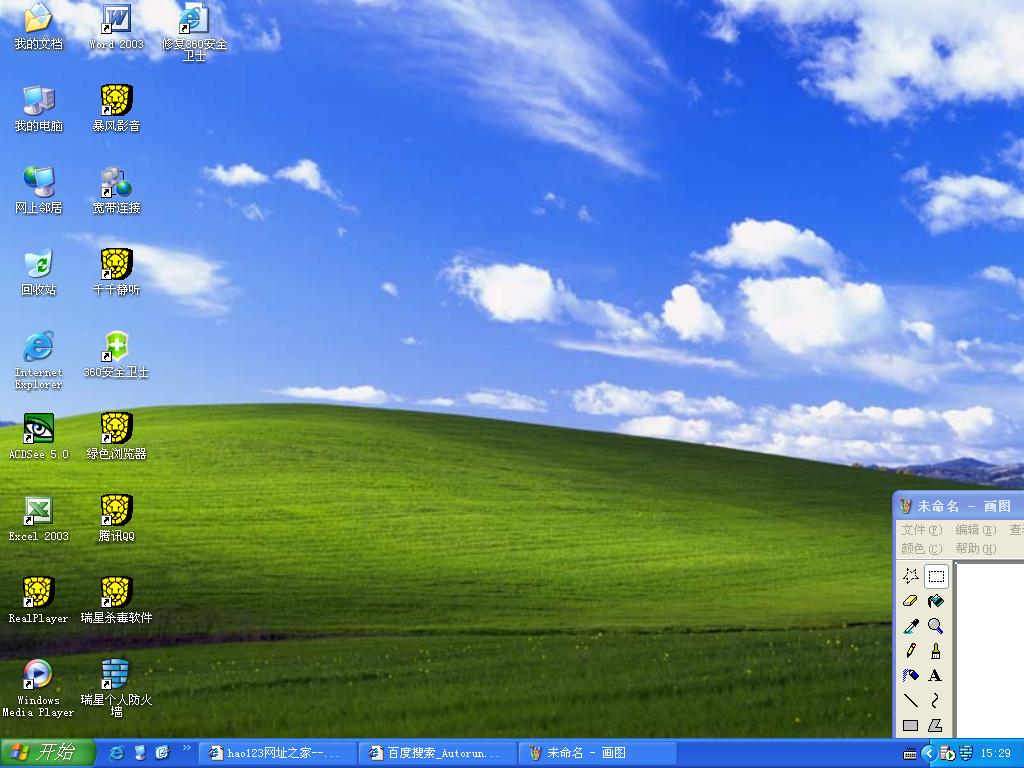Select the Excel 2003 desktop shortcut
This screenshot has height=768, width=1024.
pos(39,519)
